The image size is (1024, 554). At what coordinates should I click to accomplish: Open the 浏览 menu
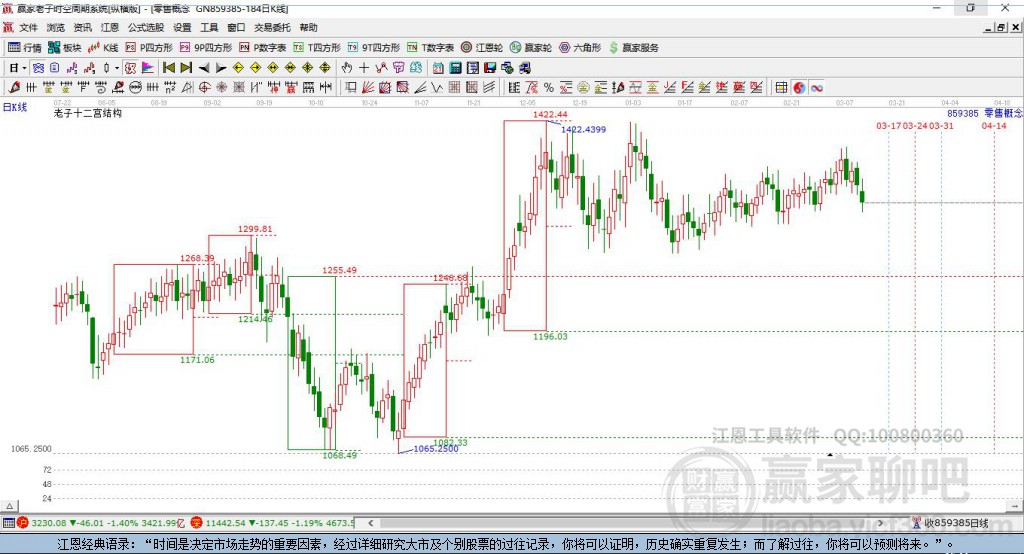(x=56, y=27)
